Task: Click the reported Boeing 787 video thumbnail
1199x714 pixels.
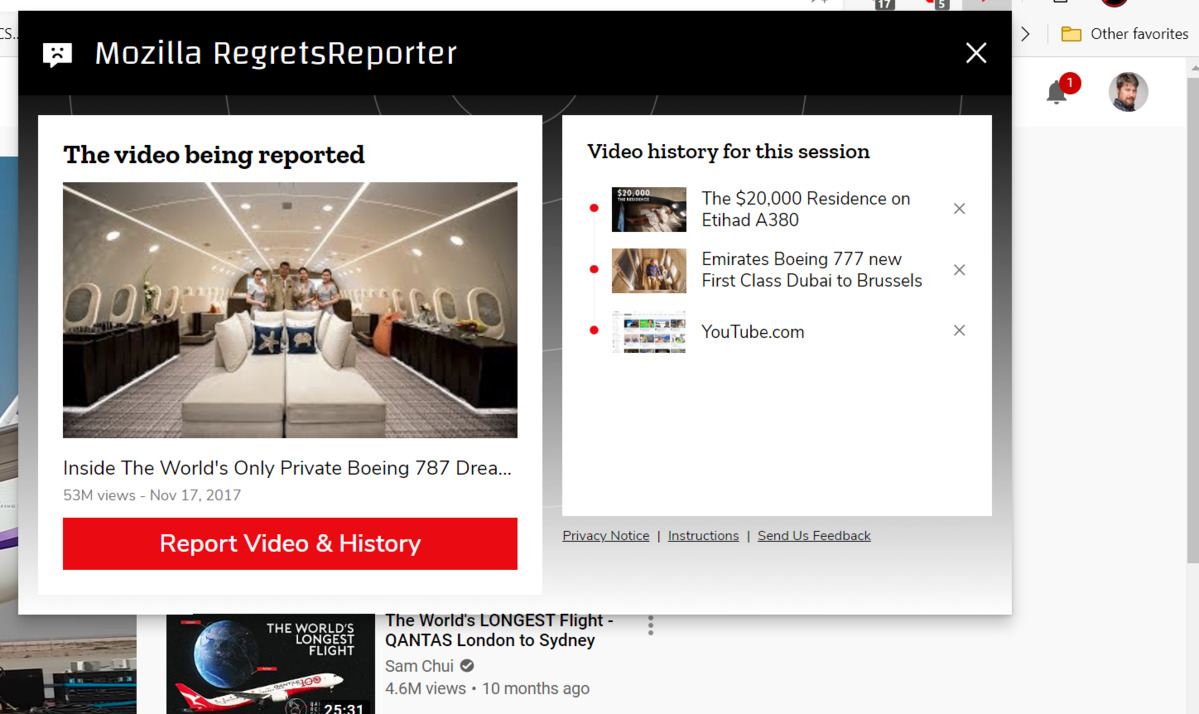Action: pyautogui.click(x=290, y=310)
